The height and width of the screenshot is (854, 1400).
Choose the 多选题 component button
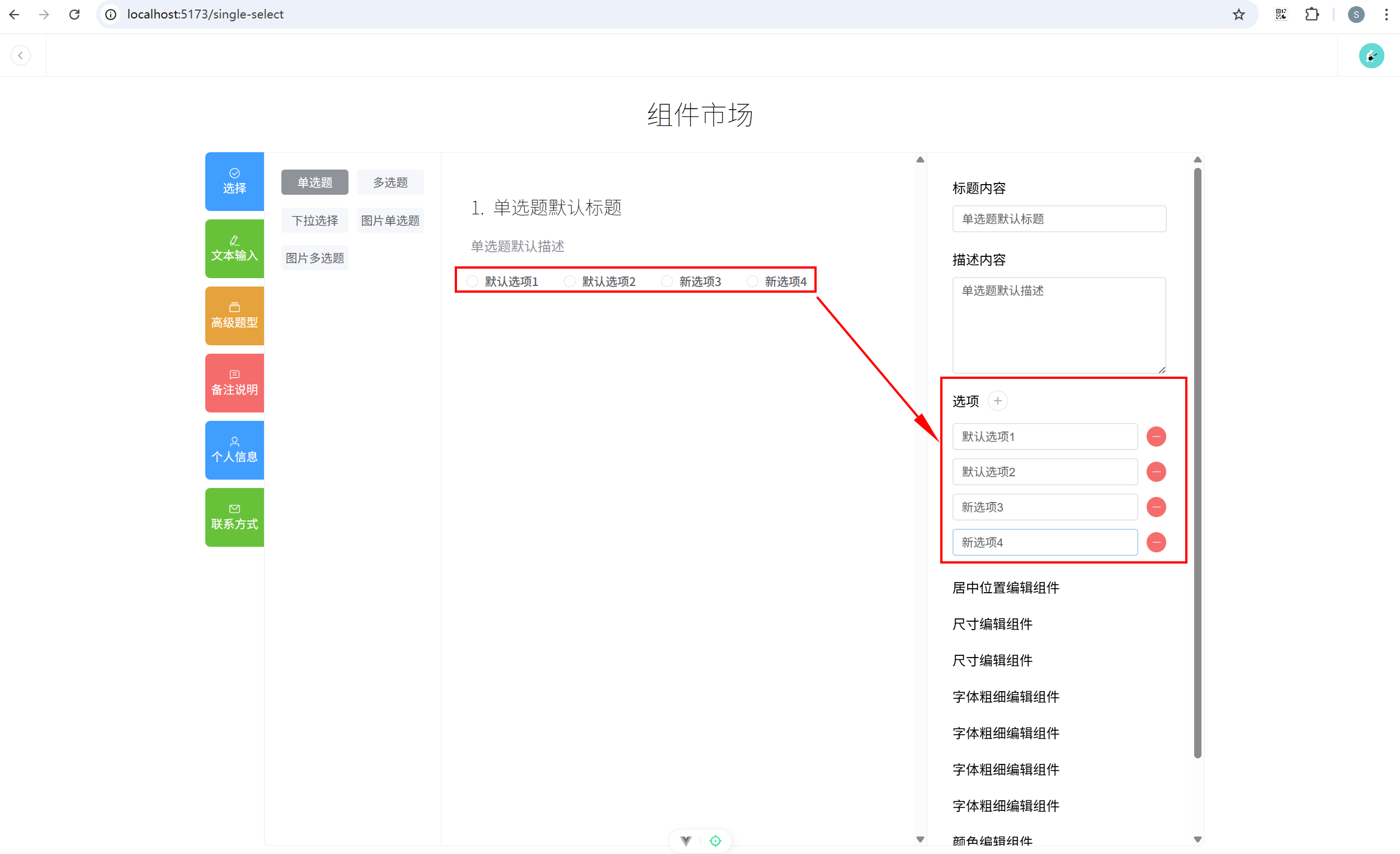tap(390, 182)
